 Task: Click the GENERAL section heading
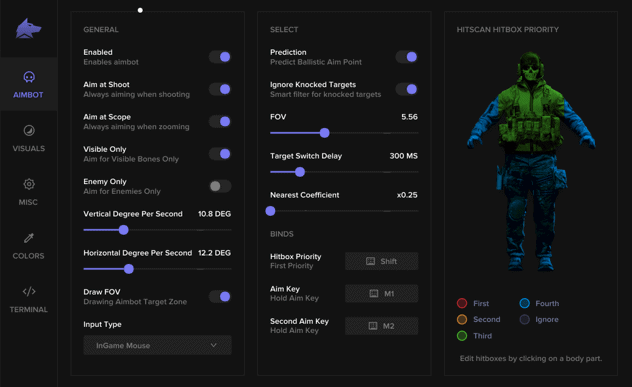pos(101,29)
